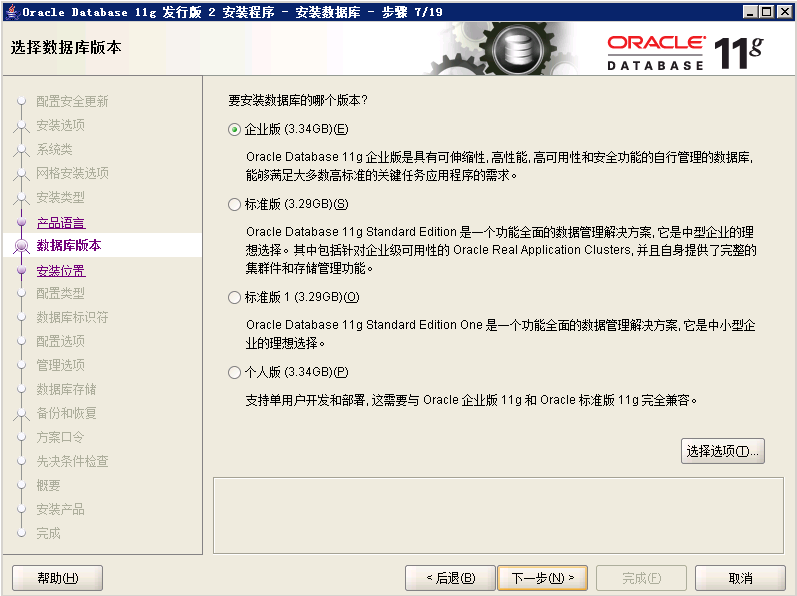Click the 安装选项 step in sidebar
The image size is (797, 596).
[60, 125]
